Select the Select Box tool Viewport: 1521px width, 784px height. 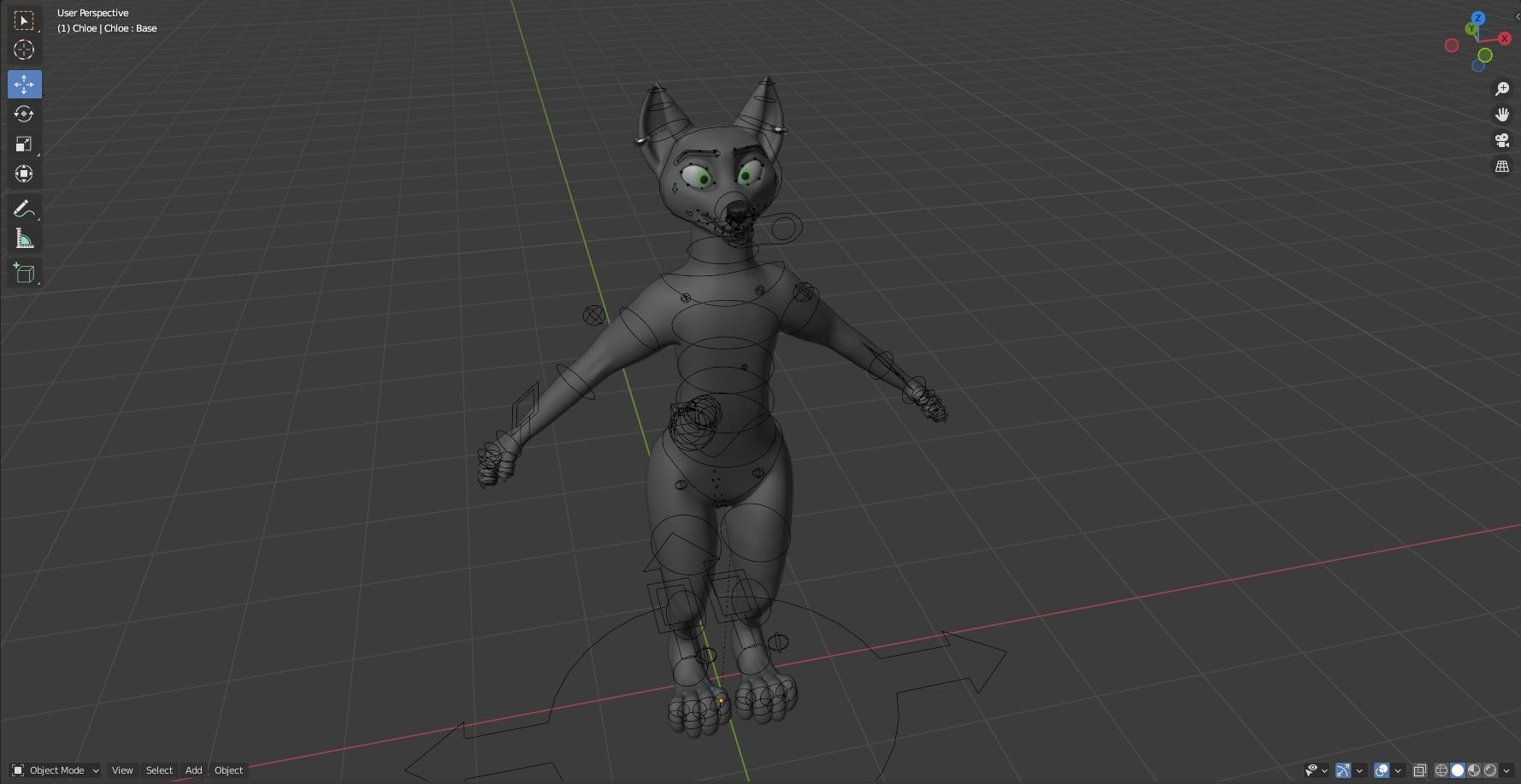coord(24,20)
